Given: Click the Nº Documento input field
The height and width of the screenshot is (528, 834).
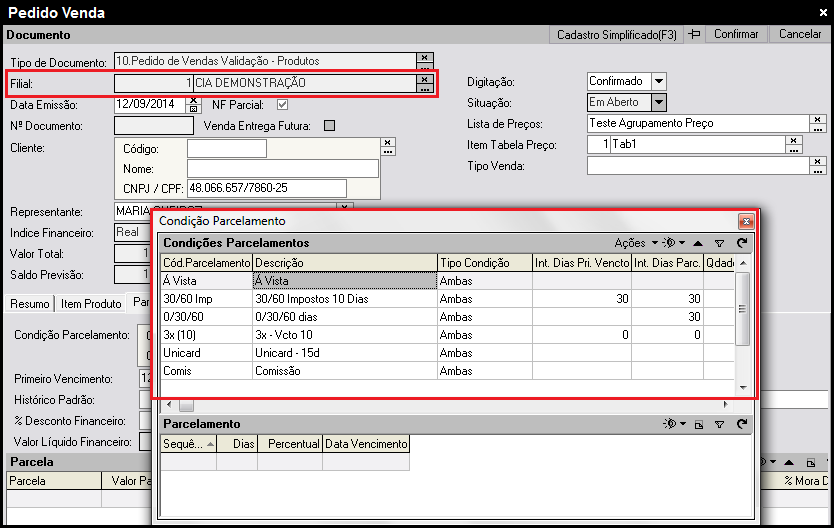Looking at the screenshot, I should pos(154,125).
